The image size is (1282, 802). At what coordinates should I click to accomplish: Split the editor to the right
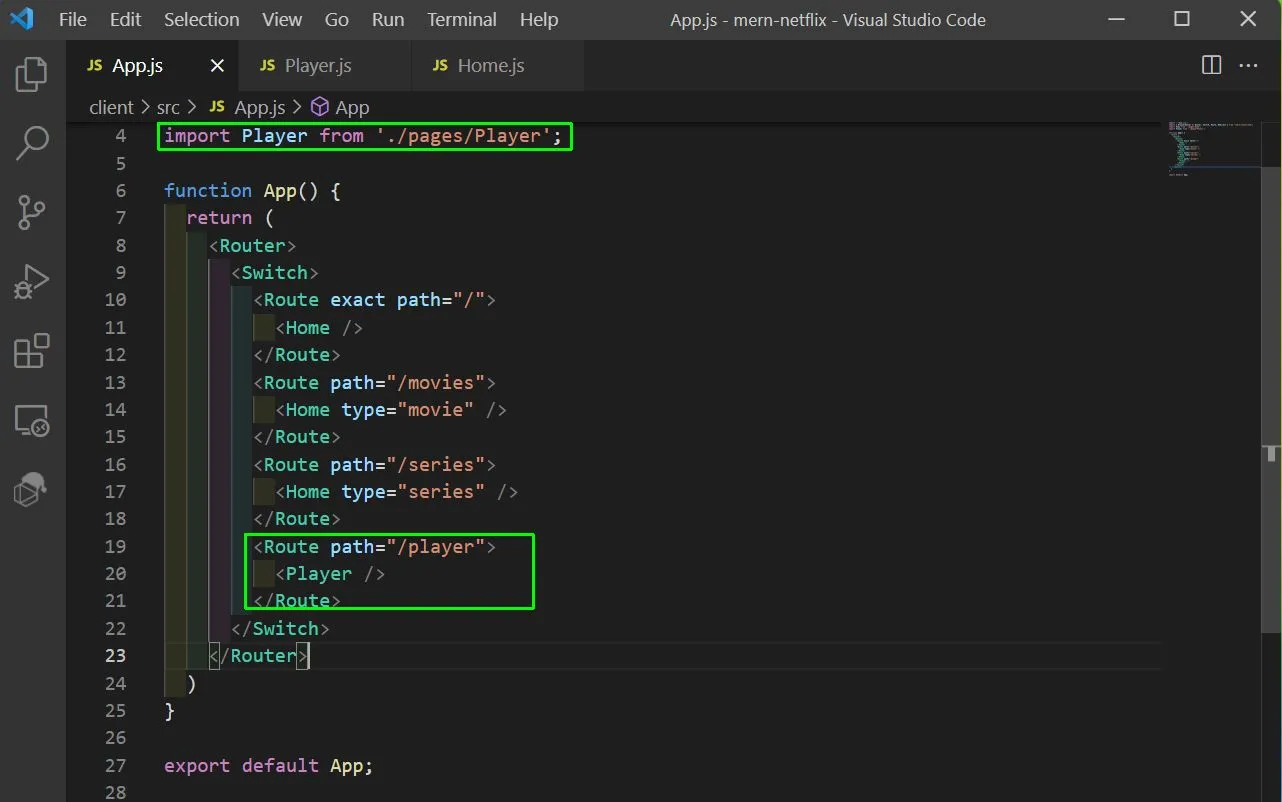1211,65
